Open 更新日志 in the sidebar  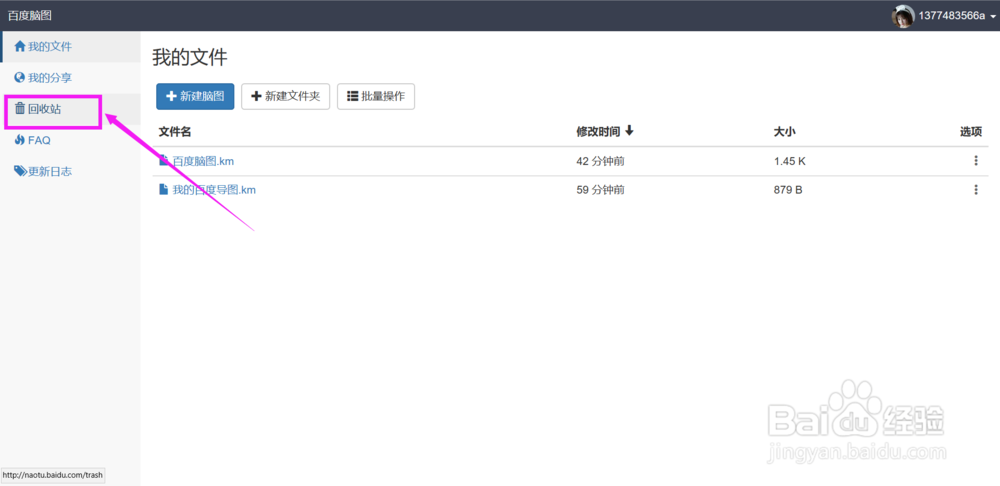(70, 172)
